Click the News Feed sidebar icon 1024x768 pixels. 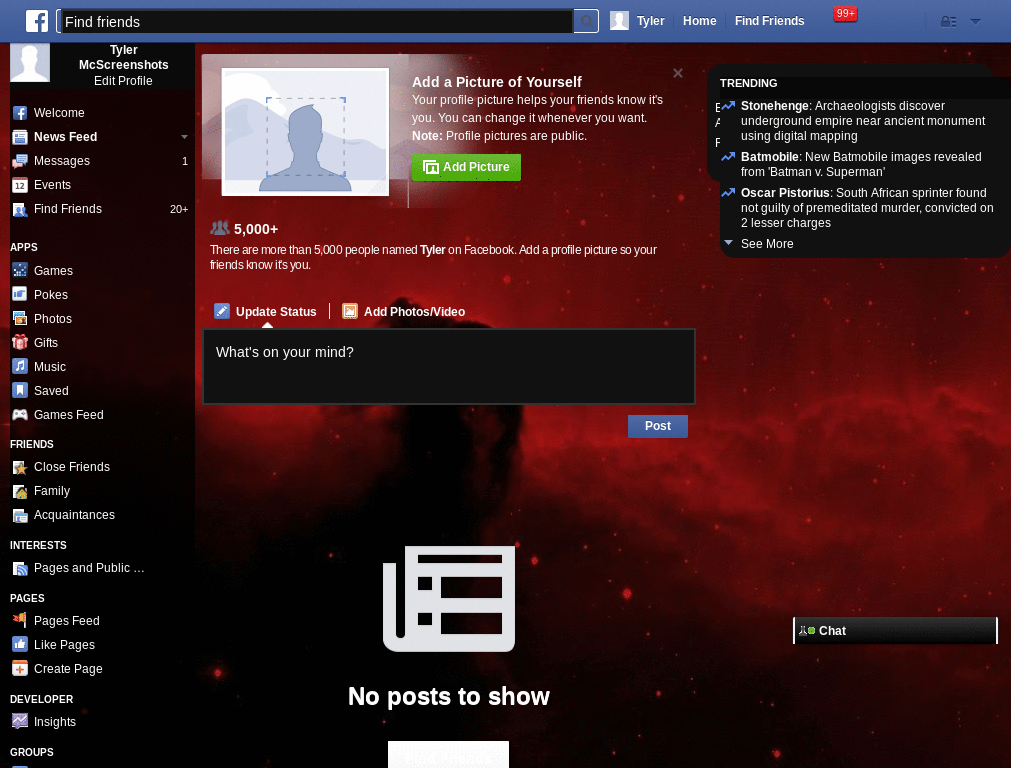[x=20, y=137]
